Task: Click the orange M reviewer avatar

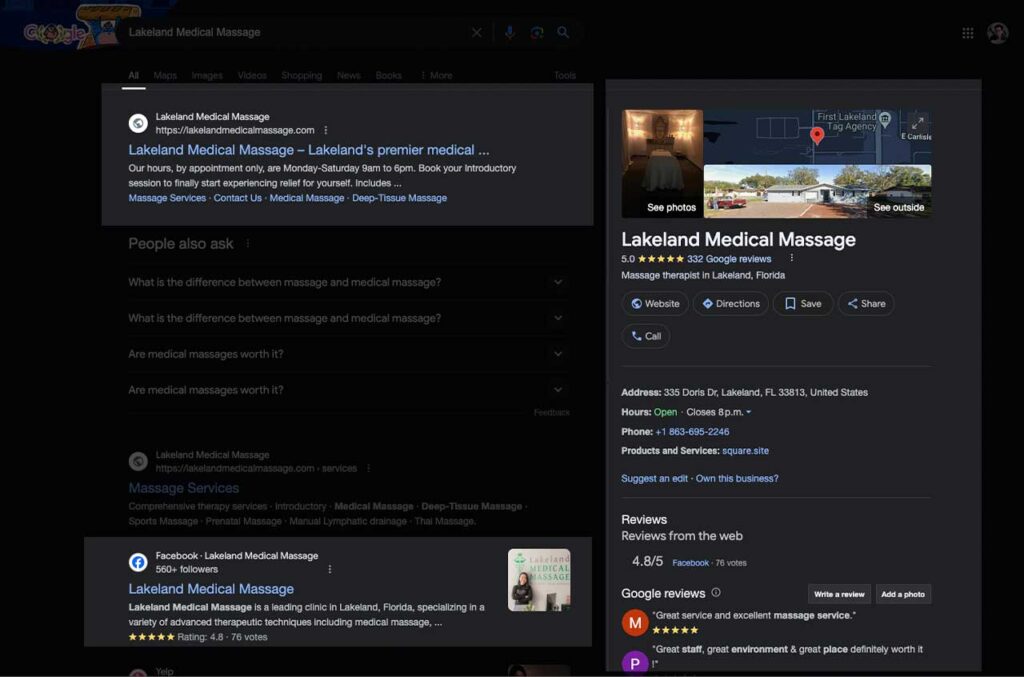Action: coord(635,623)
